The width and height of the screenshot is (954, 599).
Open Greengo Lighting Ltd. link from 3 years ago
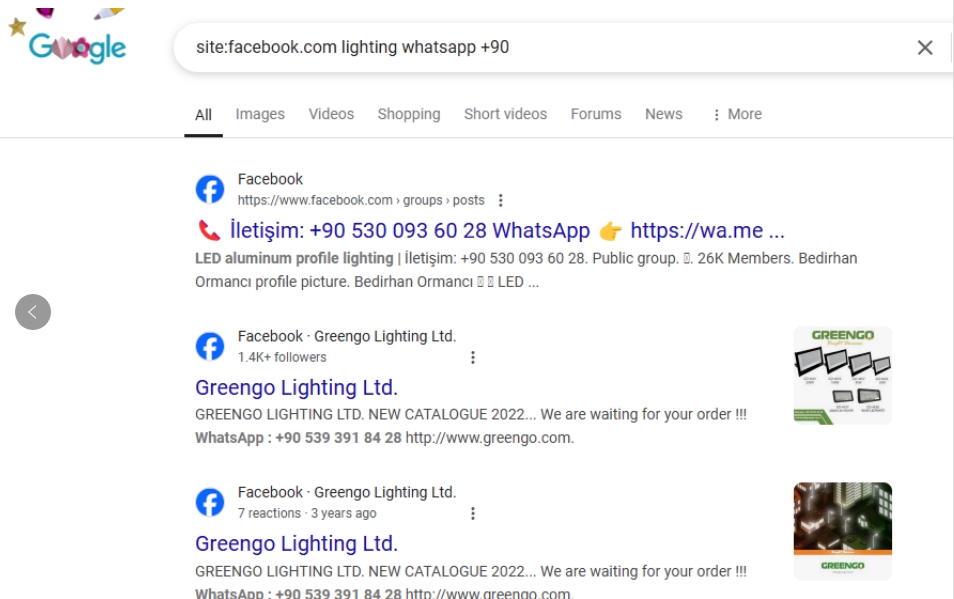pyautogui.click(x=296, y=544)
